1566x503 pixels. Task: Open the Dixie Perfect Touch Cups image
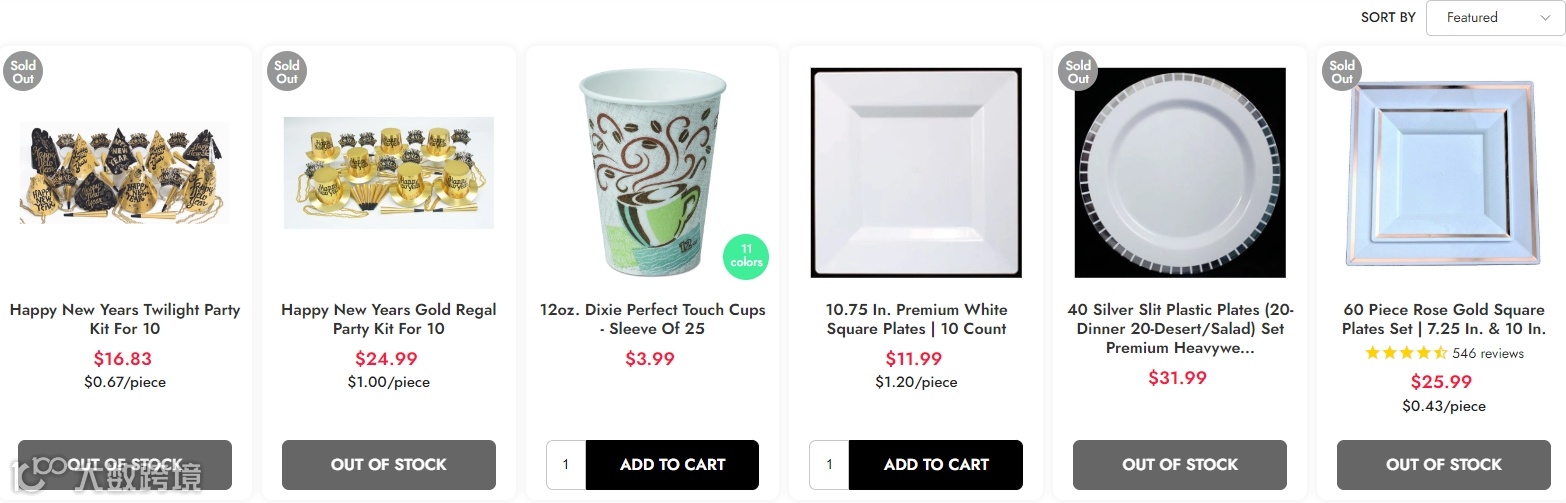point(652,172)
